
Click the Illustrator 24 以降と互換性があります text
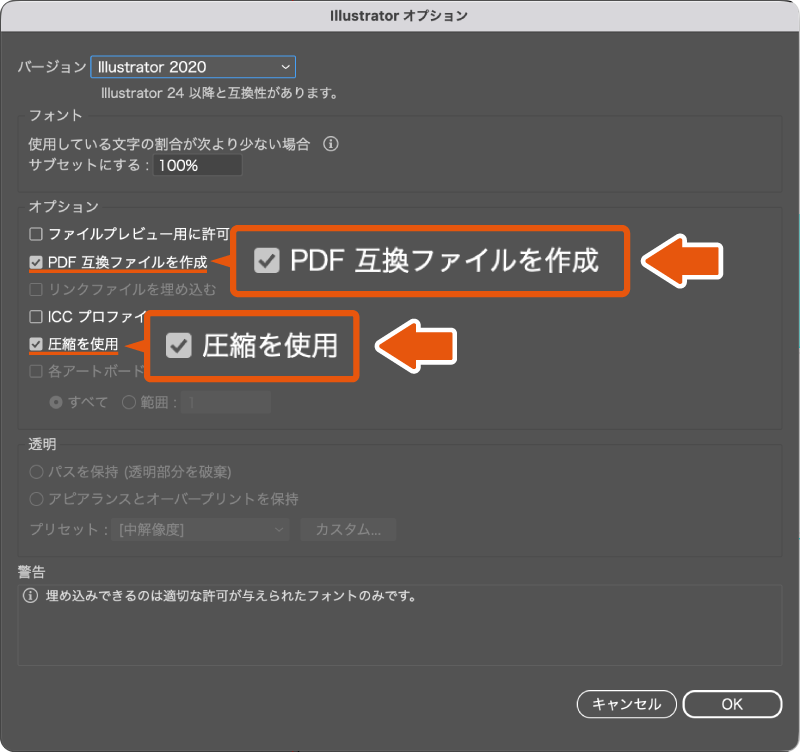coord(219,93)
